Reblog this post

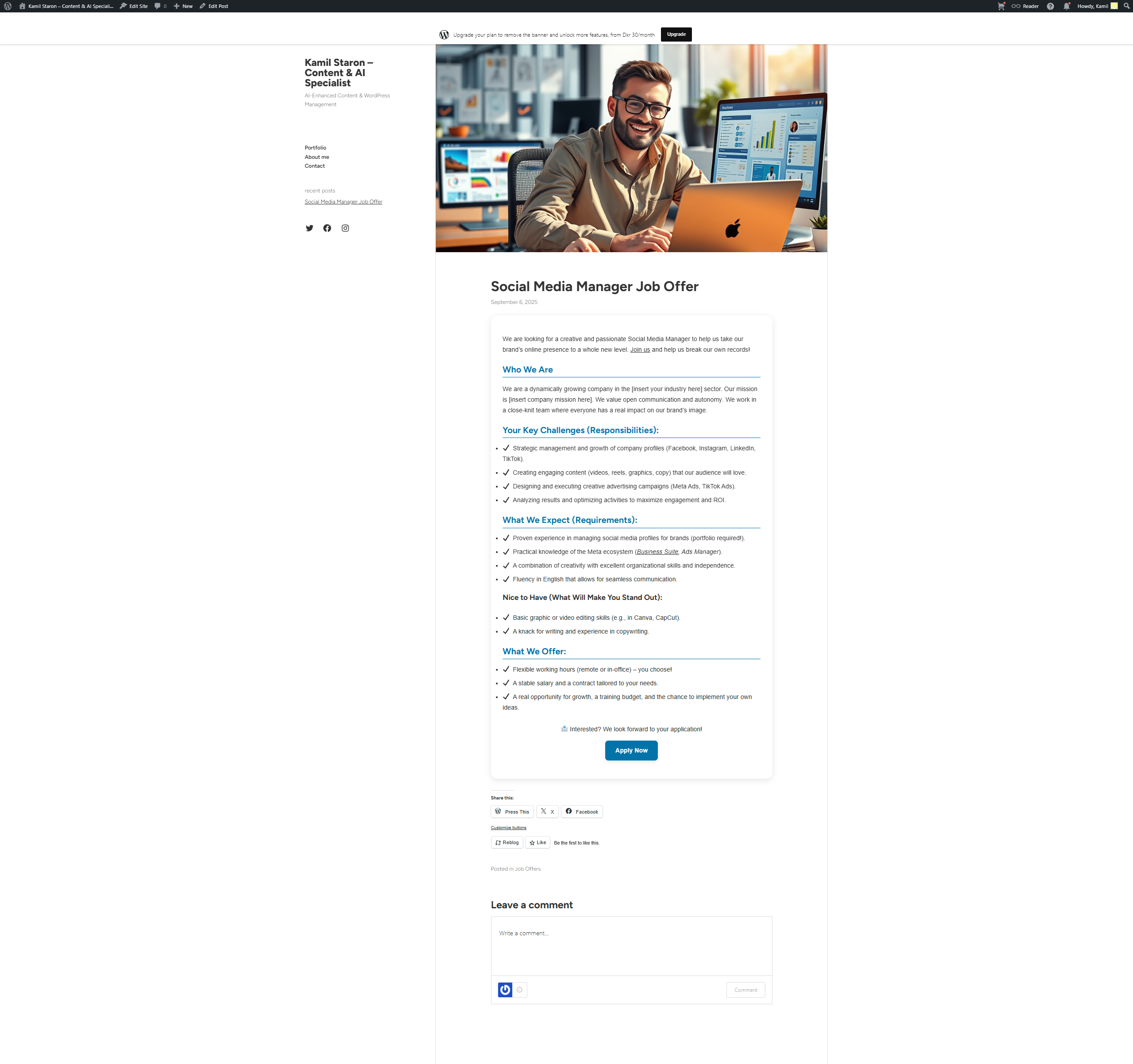coord(507,842)
